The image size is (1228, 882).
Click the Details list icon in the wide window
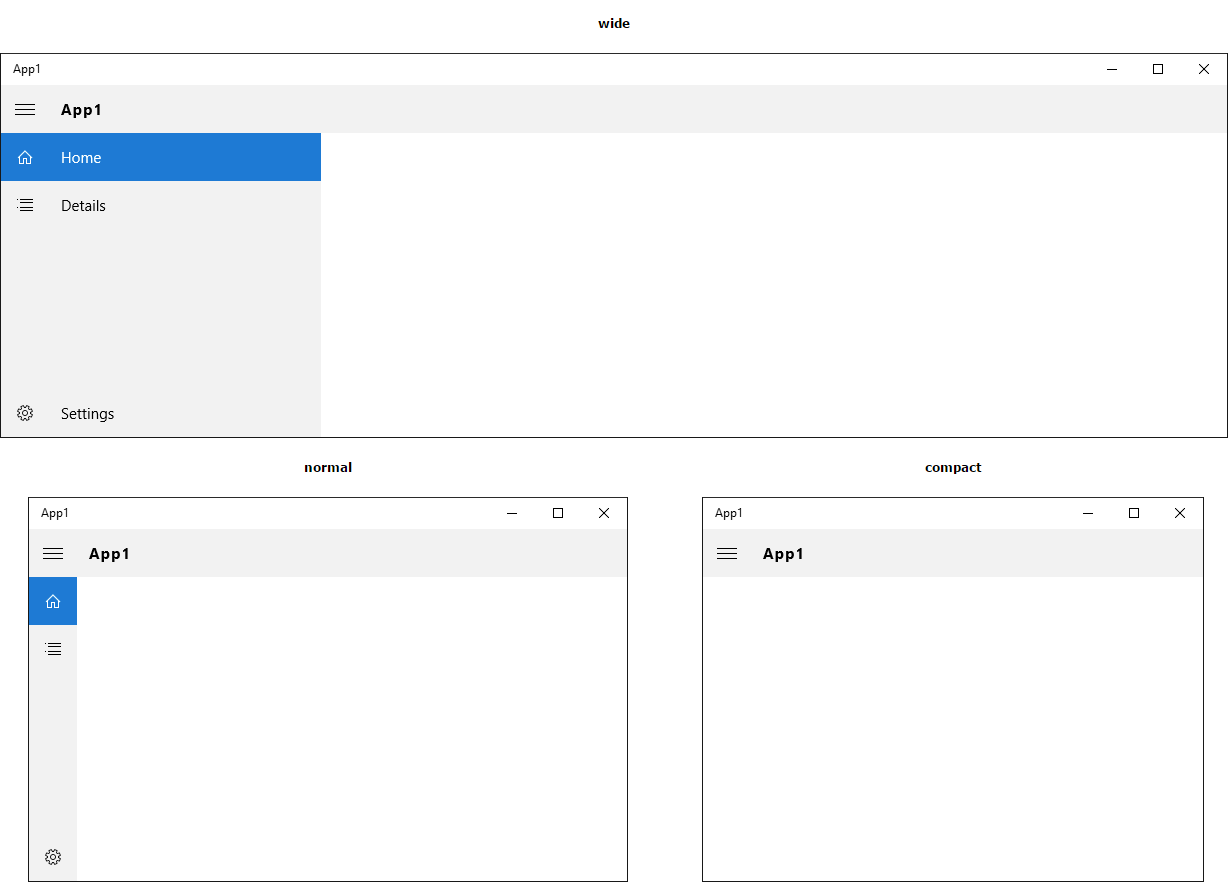point(25,205)
